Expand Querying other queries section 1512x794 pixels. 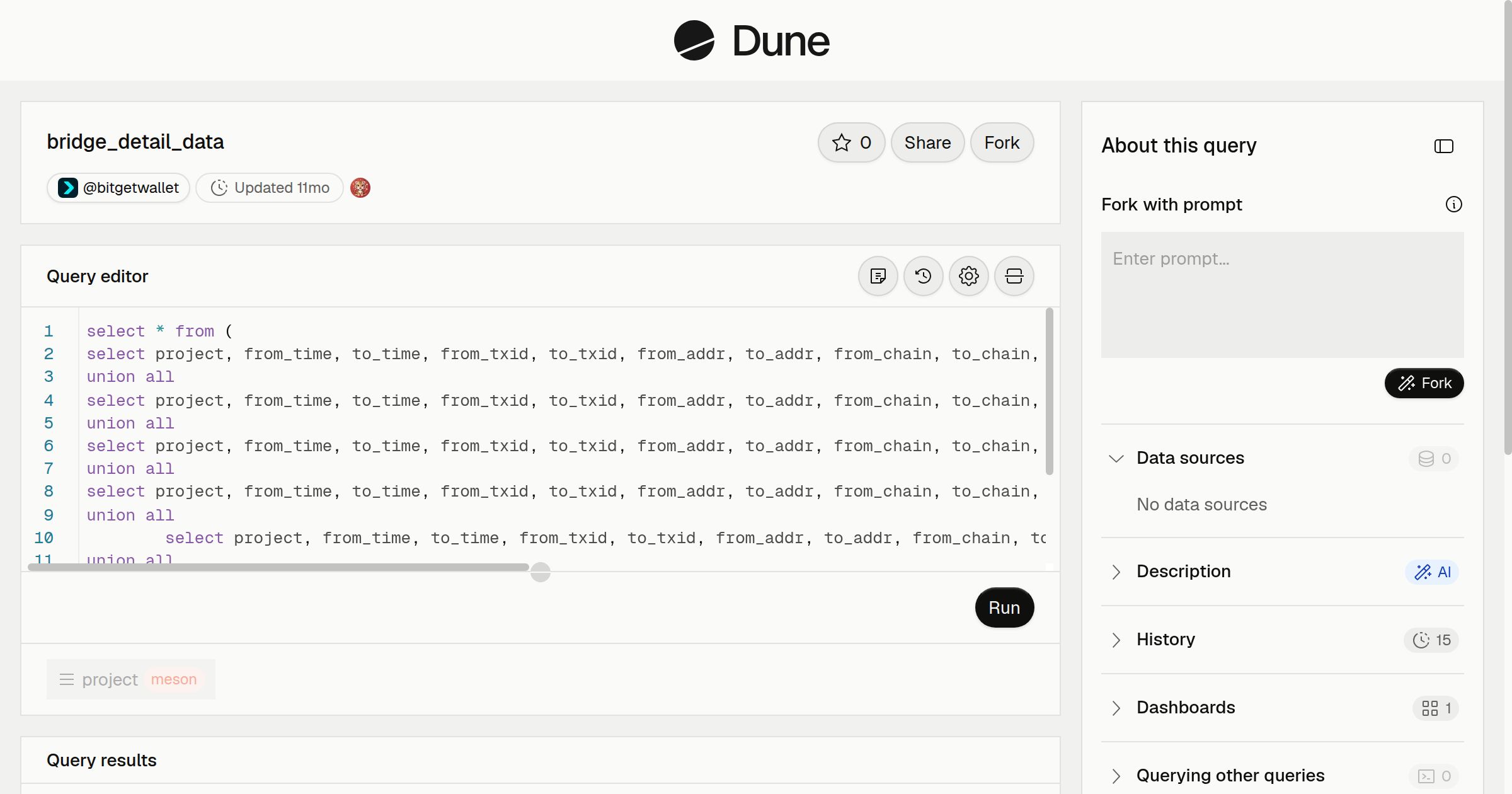coord(1116,776)
